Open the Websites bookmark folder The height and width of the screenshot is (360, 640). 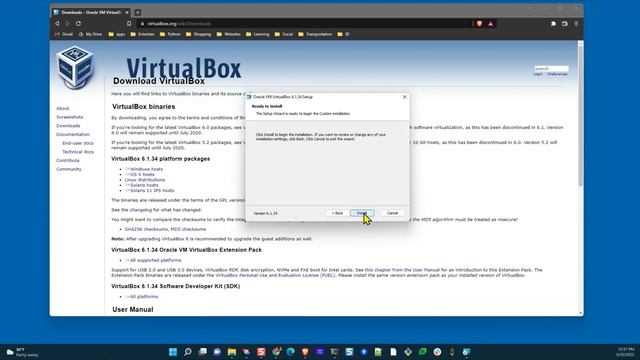pos(229,34)
